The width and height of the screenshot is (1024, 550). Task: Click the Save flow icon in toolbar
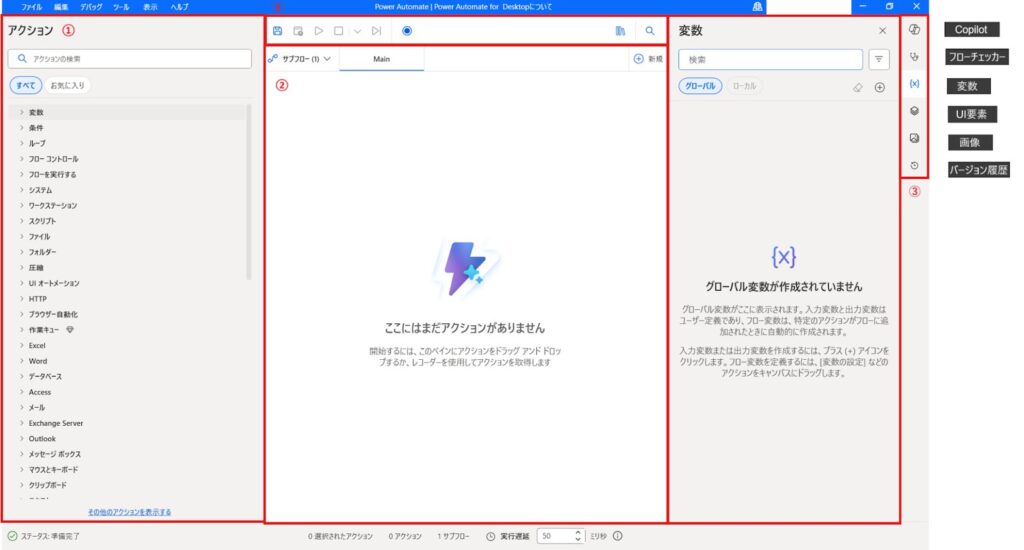click(x=277, y=31)
